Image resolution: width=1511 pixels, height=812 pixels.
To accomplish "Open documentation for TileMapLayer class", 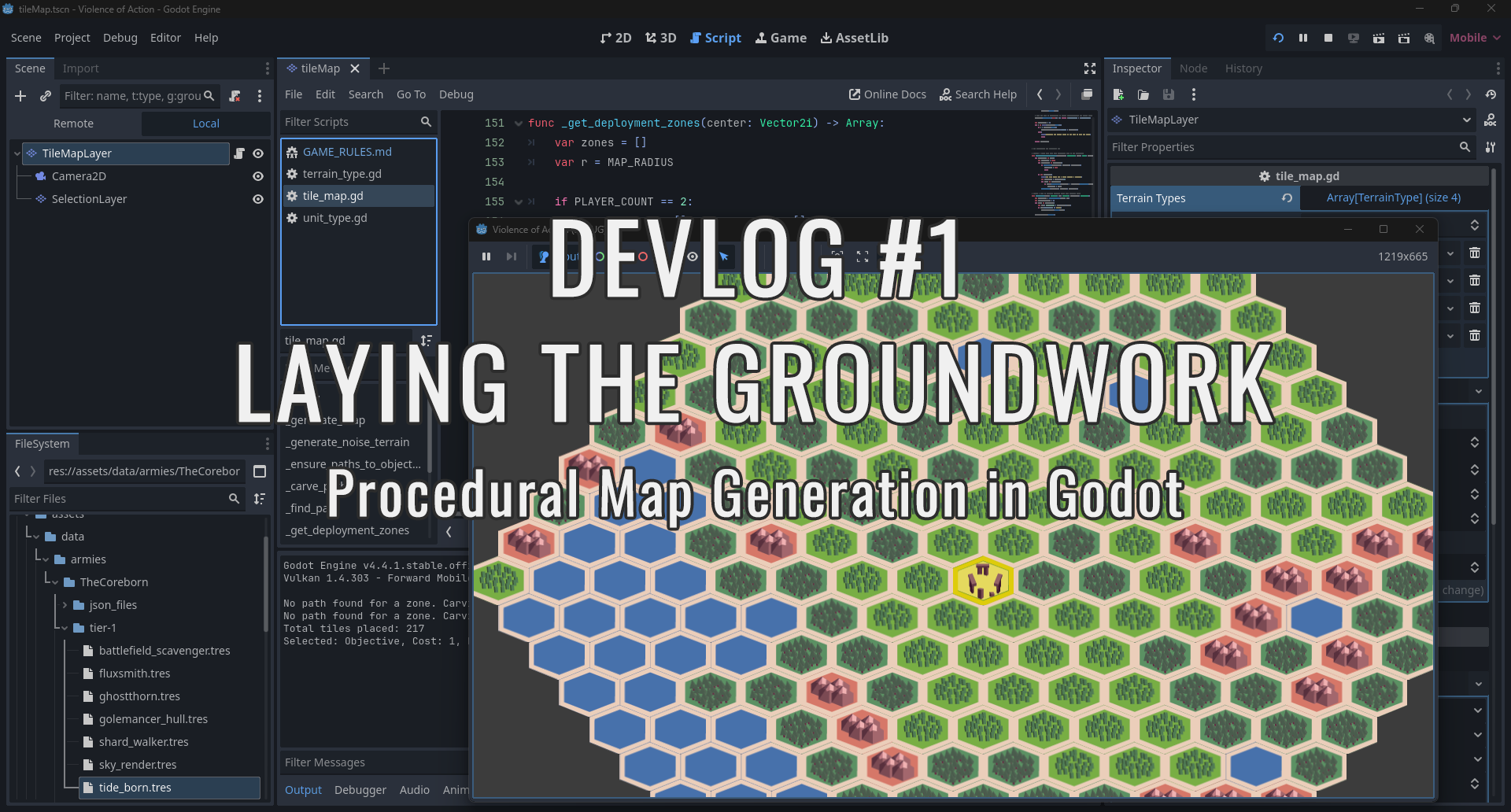I will tap(1490, 120).
